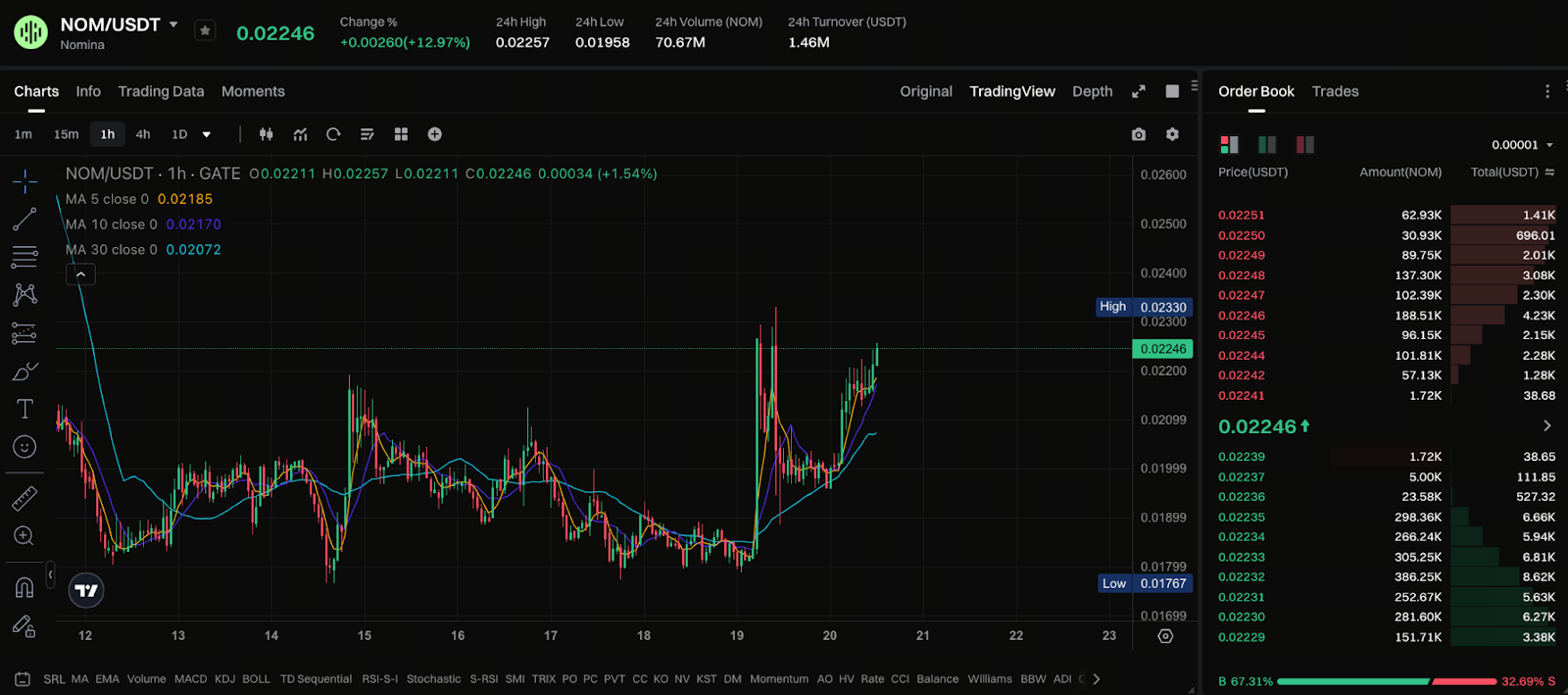Toggle the TD Sequential indicator
Screen dimensions: 1568x695
point(316,679)
